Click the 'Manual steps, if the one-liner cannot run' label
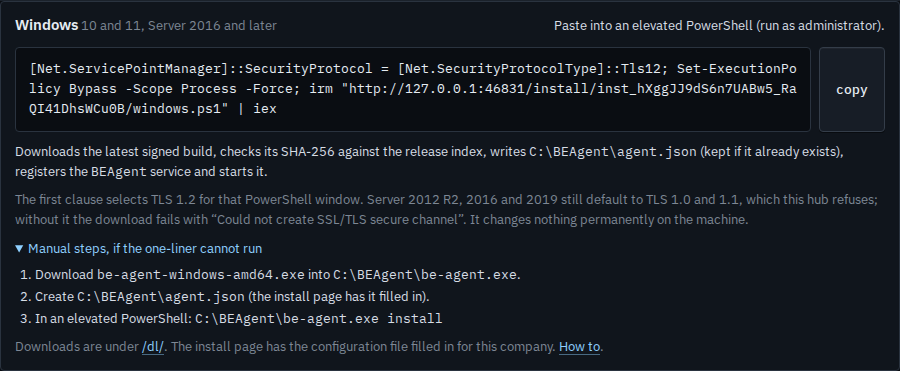 [145, 249]
